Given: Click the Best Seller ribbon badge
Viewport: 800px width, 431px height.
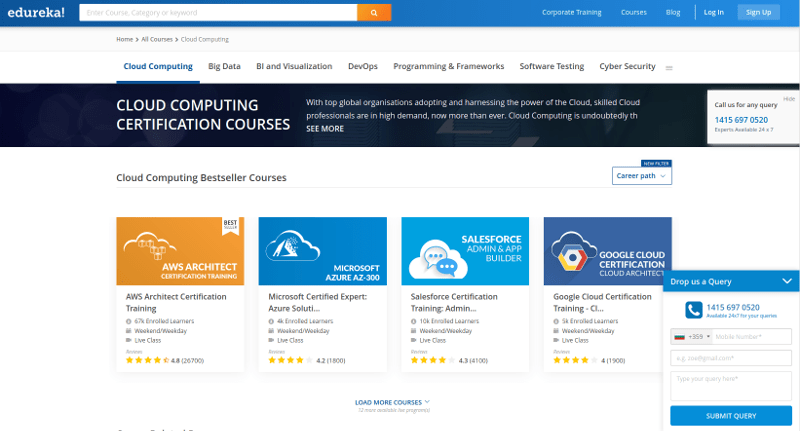Looking at the screenshot, I should (x=230, y=225).
